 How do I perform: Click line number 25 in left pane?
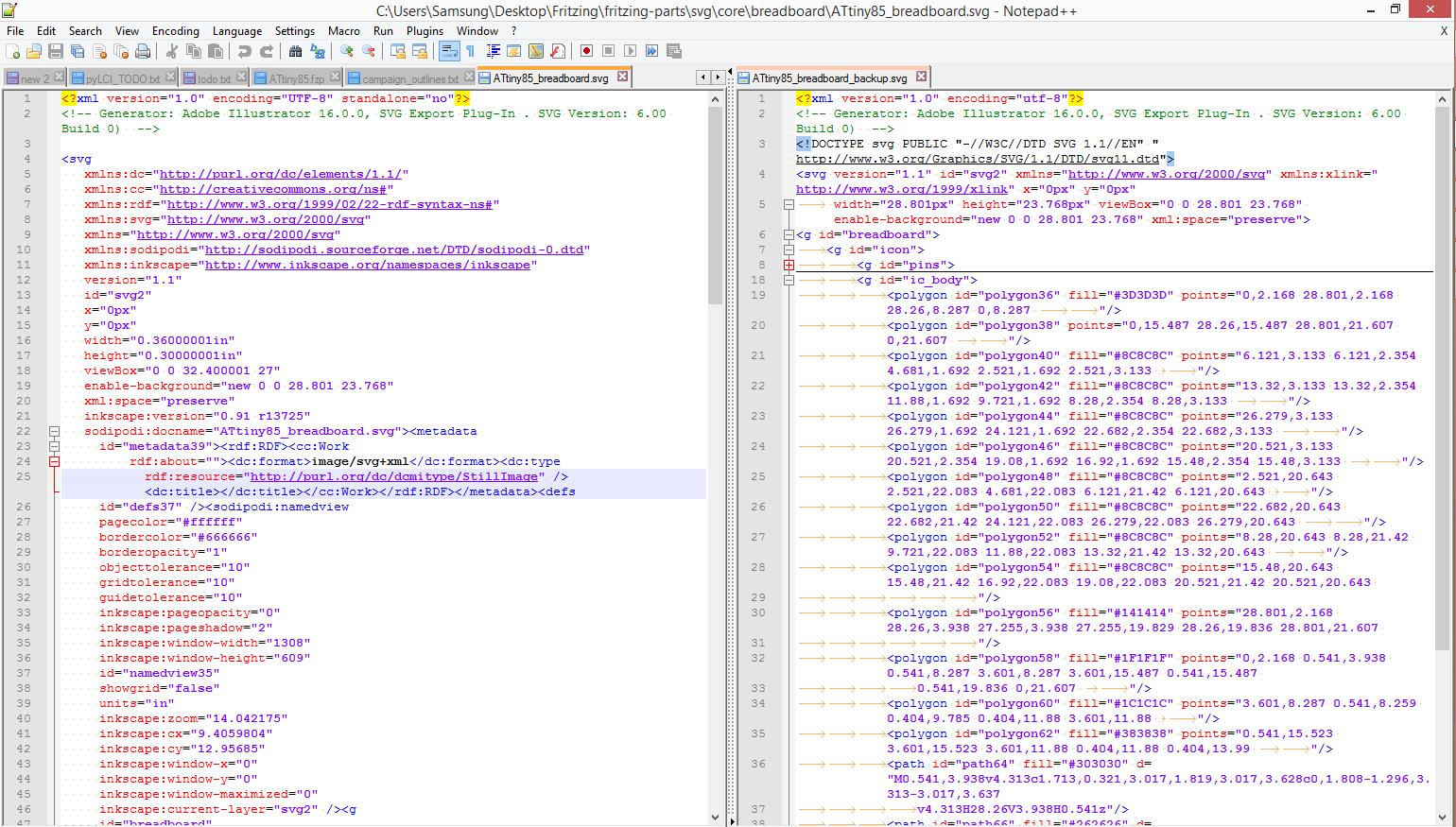click(x=23, y=476)
